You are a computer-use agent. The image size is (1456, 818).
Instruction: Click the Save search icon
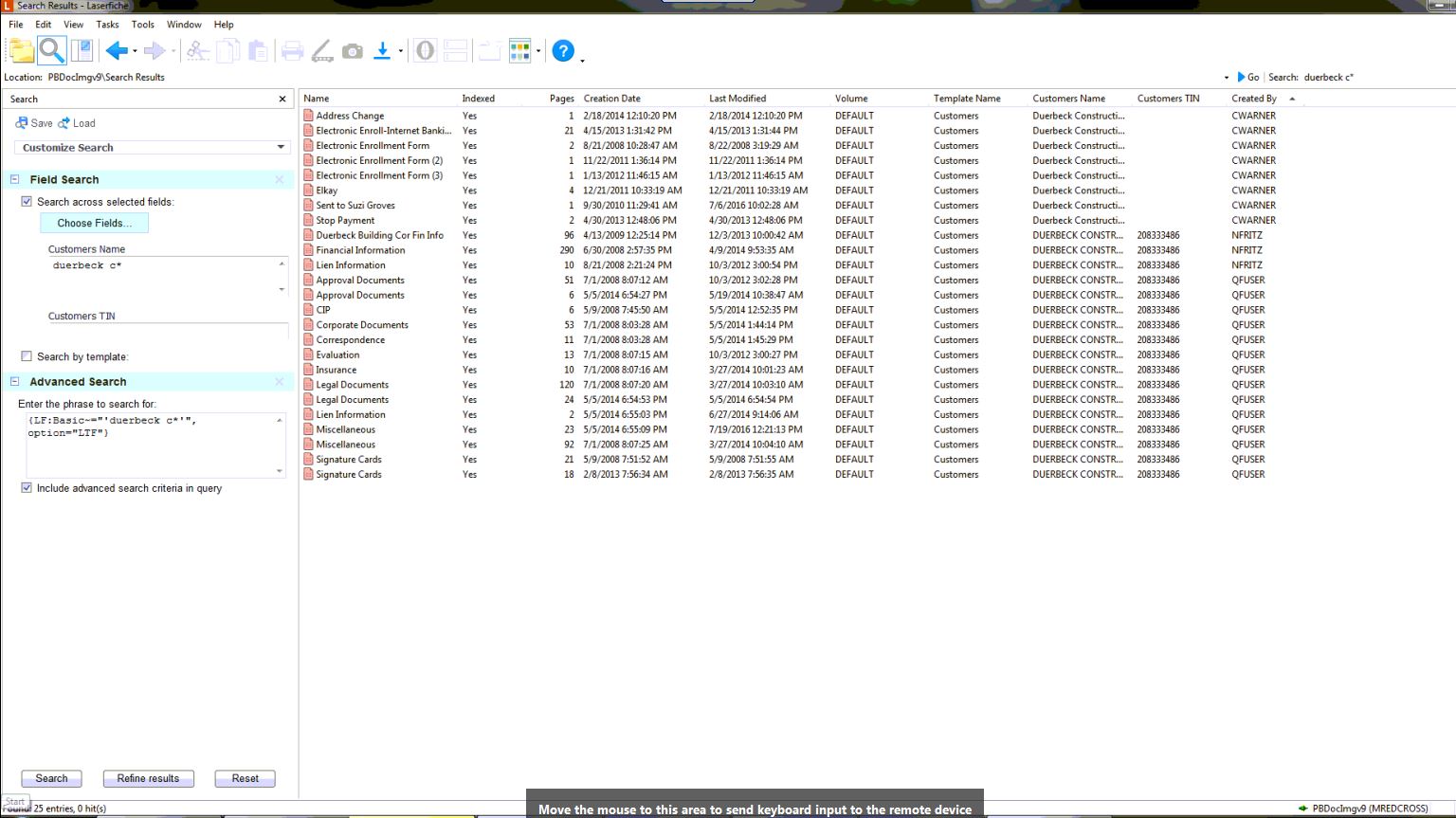click(x=22, y=123)
